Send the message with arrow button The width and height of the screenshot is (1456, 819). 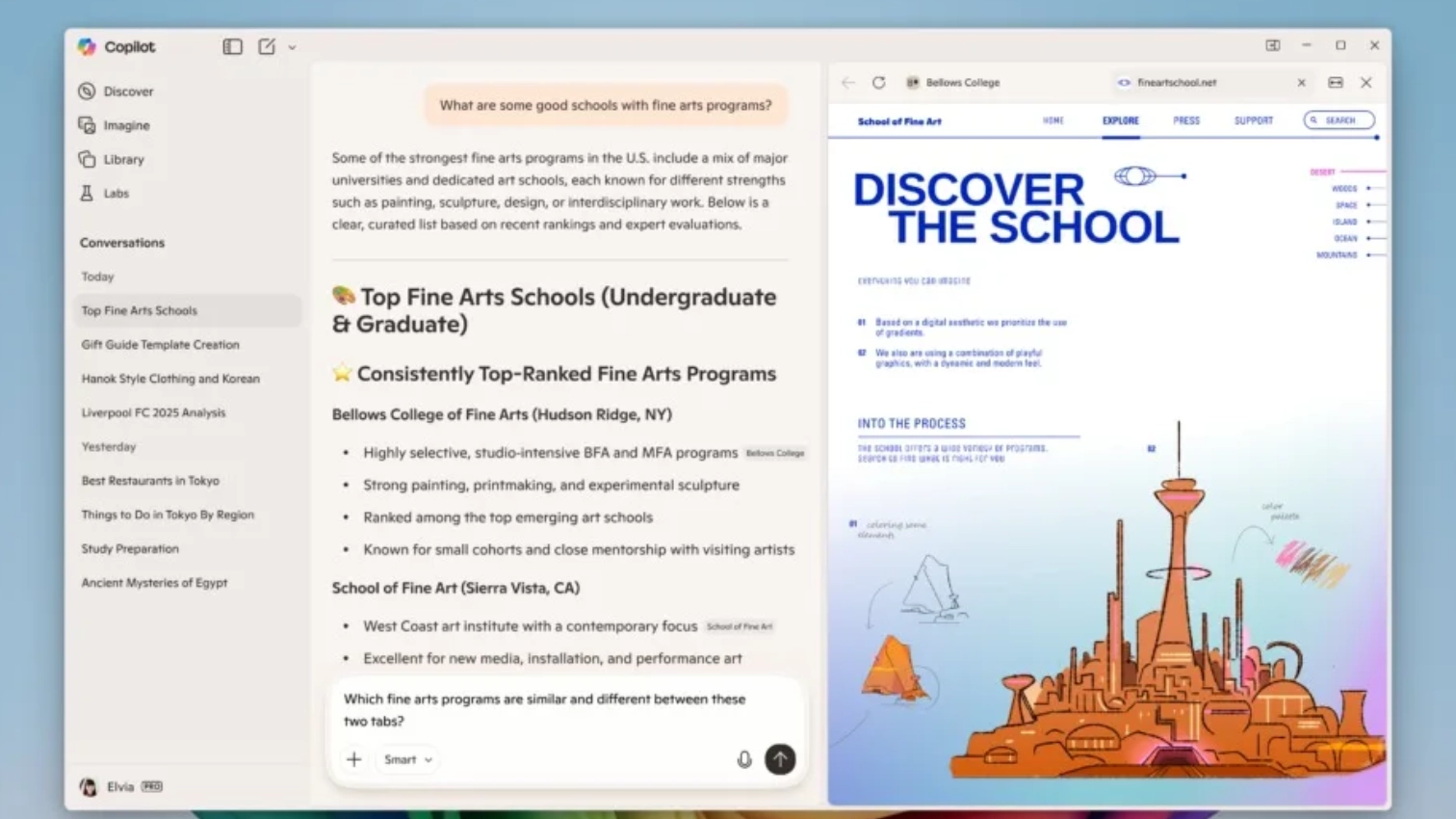(780, 759)
